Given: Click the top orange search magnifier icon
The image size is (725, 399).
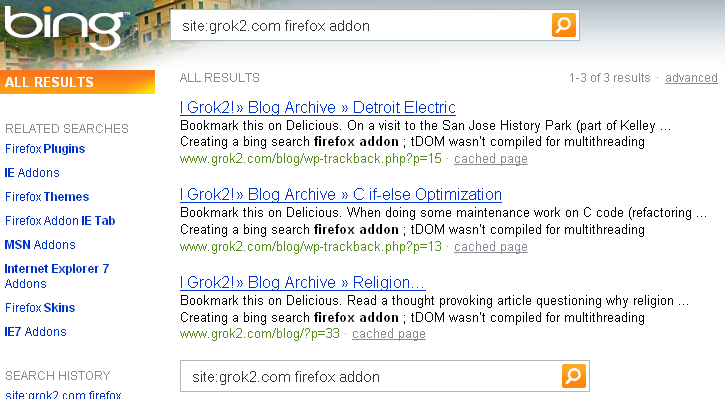Looking at the screenshot, I should pos(564,25).
